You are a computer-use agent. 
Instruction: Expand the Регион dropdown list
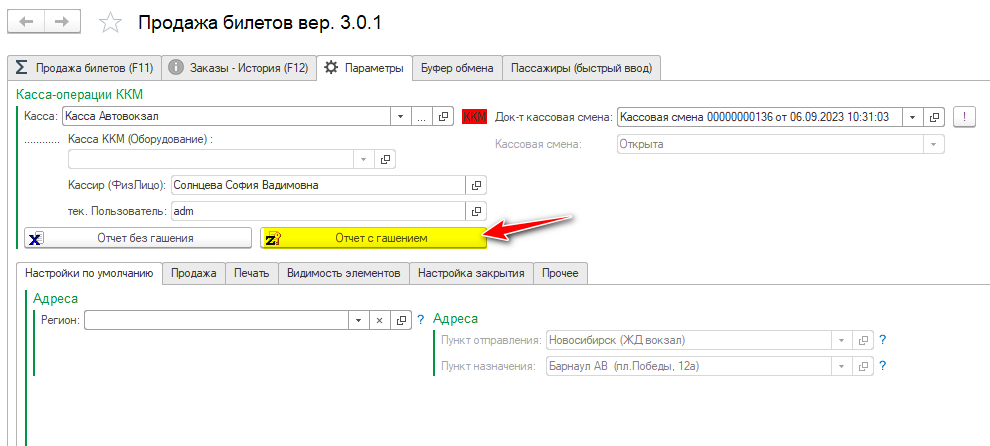tap(358, 320)
